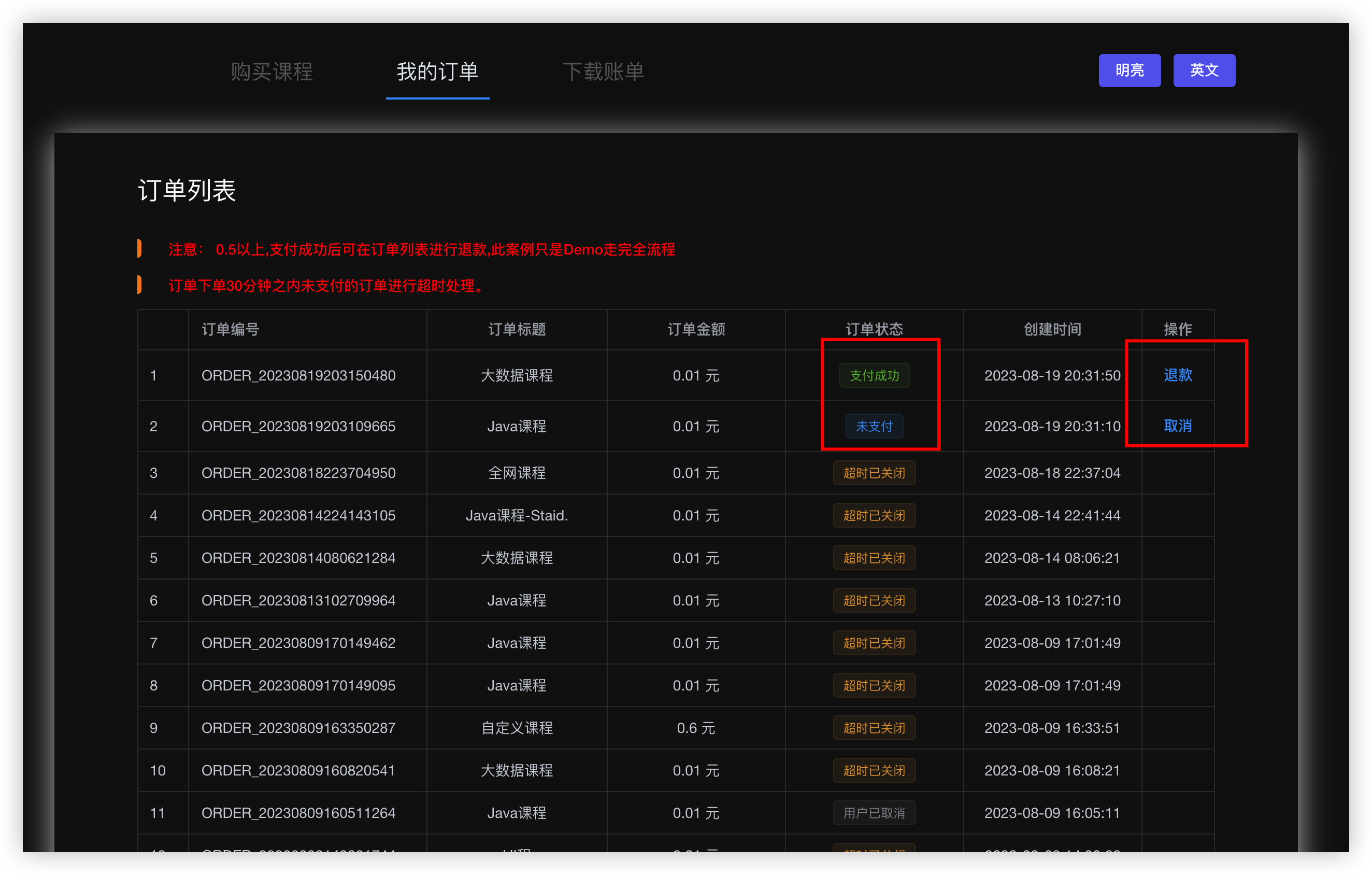The height and width of the screenshot is (875, 1372).
Task: Switch to the 购买课程 tab
Action: point(272,72)
